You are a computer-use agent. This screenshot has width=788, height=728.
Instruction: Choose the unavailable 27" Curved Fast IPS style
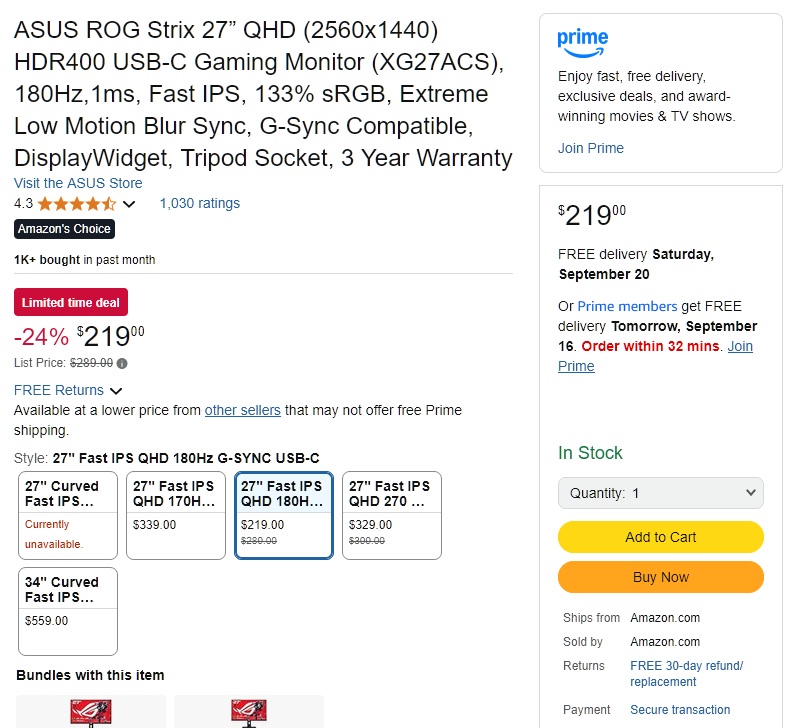[68, 515]
